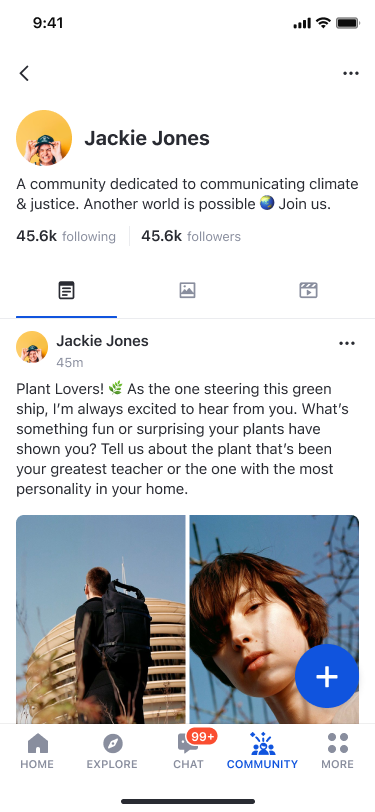Select the Community tab in bottom bar

[x=263, y=751]
